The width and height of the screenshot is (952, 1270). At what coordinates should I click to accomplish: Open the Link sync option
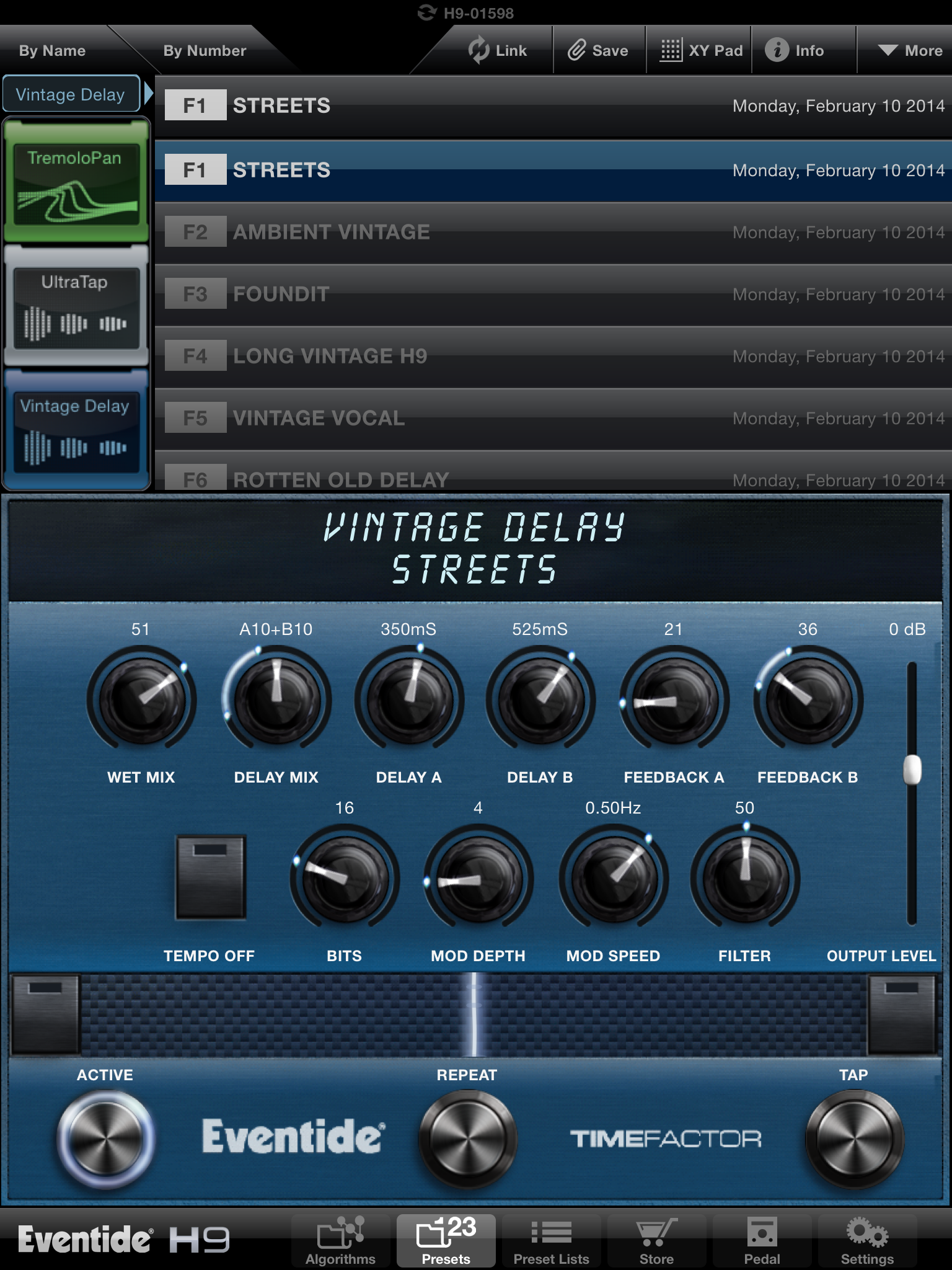[x=497, y=50]
